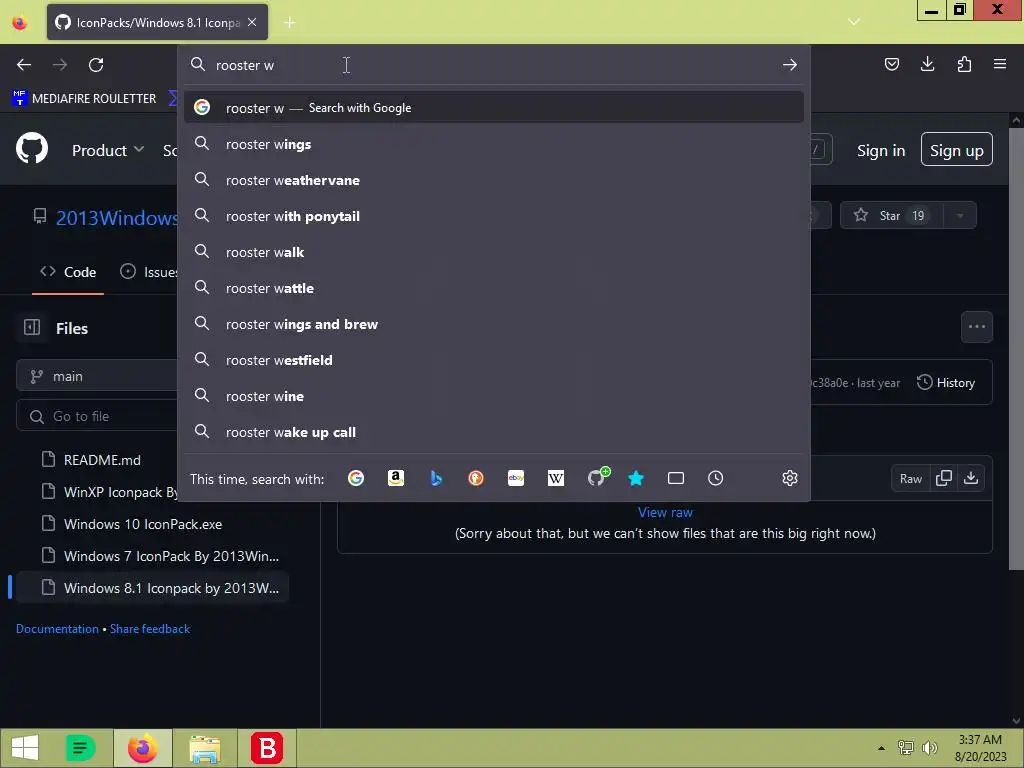This screenshot has width=1024, height=768.
Task: Add GitHub search engine icon
Action: 596,477
